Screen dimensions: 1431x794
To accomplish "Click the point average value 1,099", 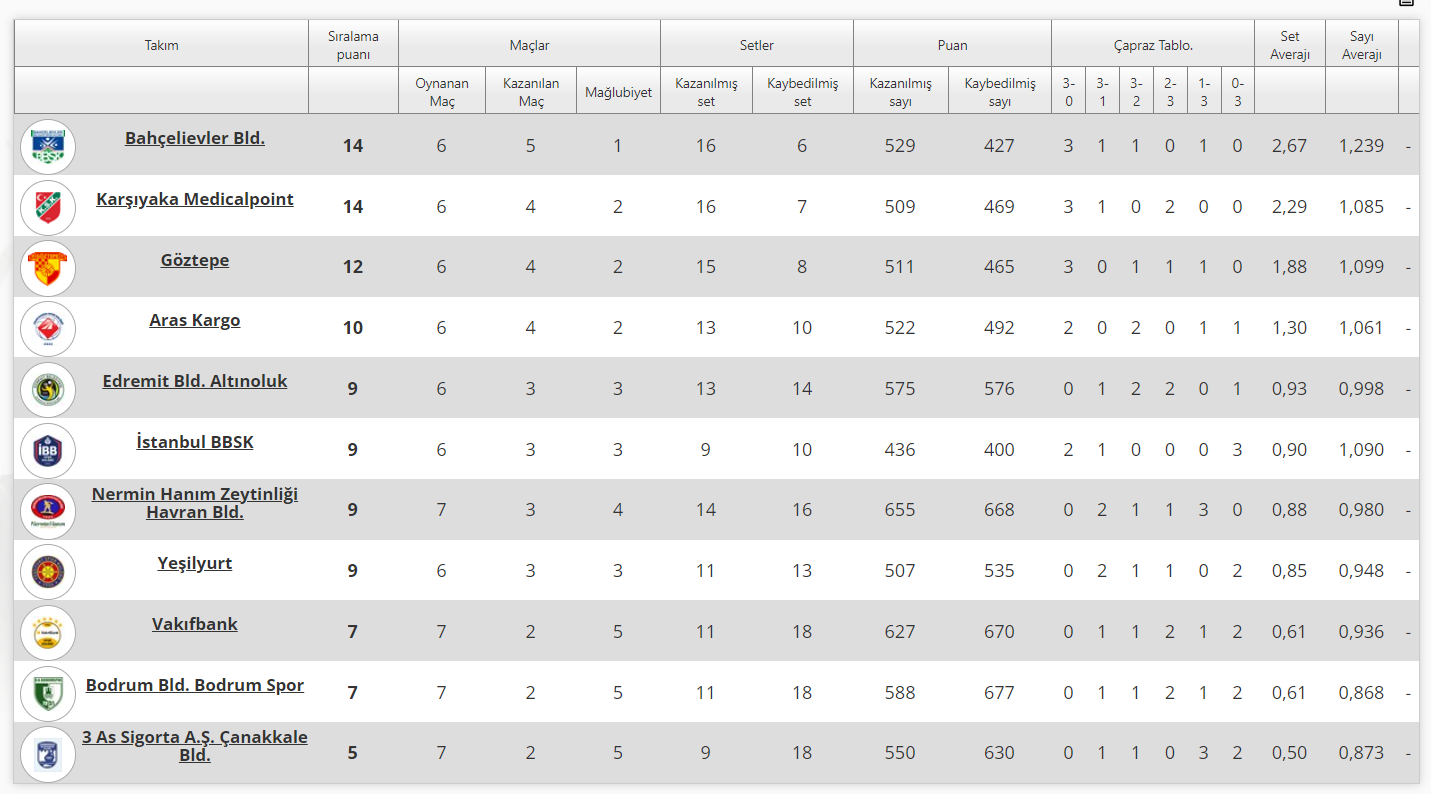I will pyautogui.click(x=1362, y=267).
